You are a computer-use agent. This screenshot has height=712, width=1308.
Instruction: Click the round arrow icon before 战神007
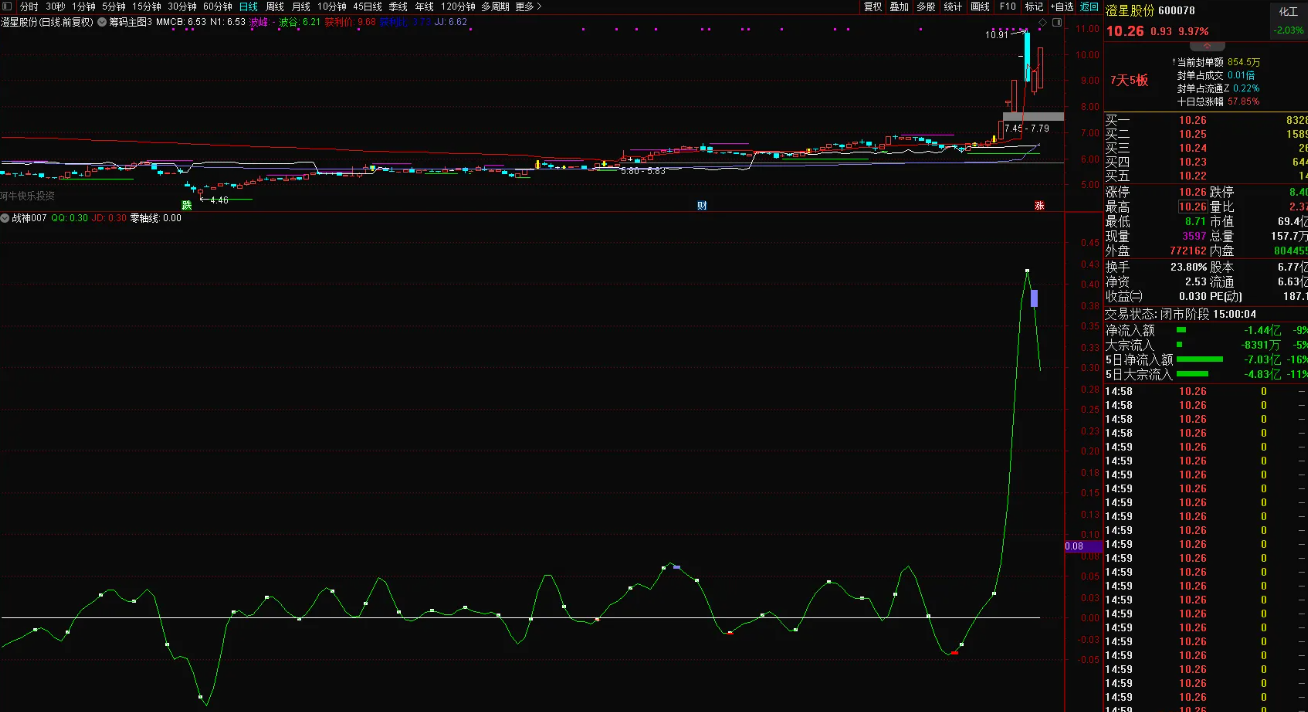(x=6, y=218)
